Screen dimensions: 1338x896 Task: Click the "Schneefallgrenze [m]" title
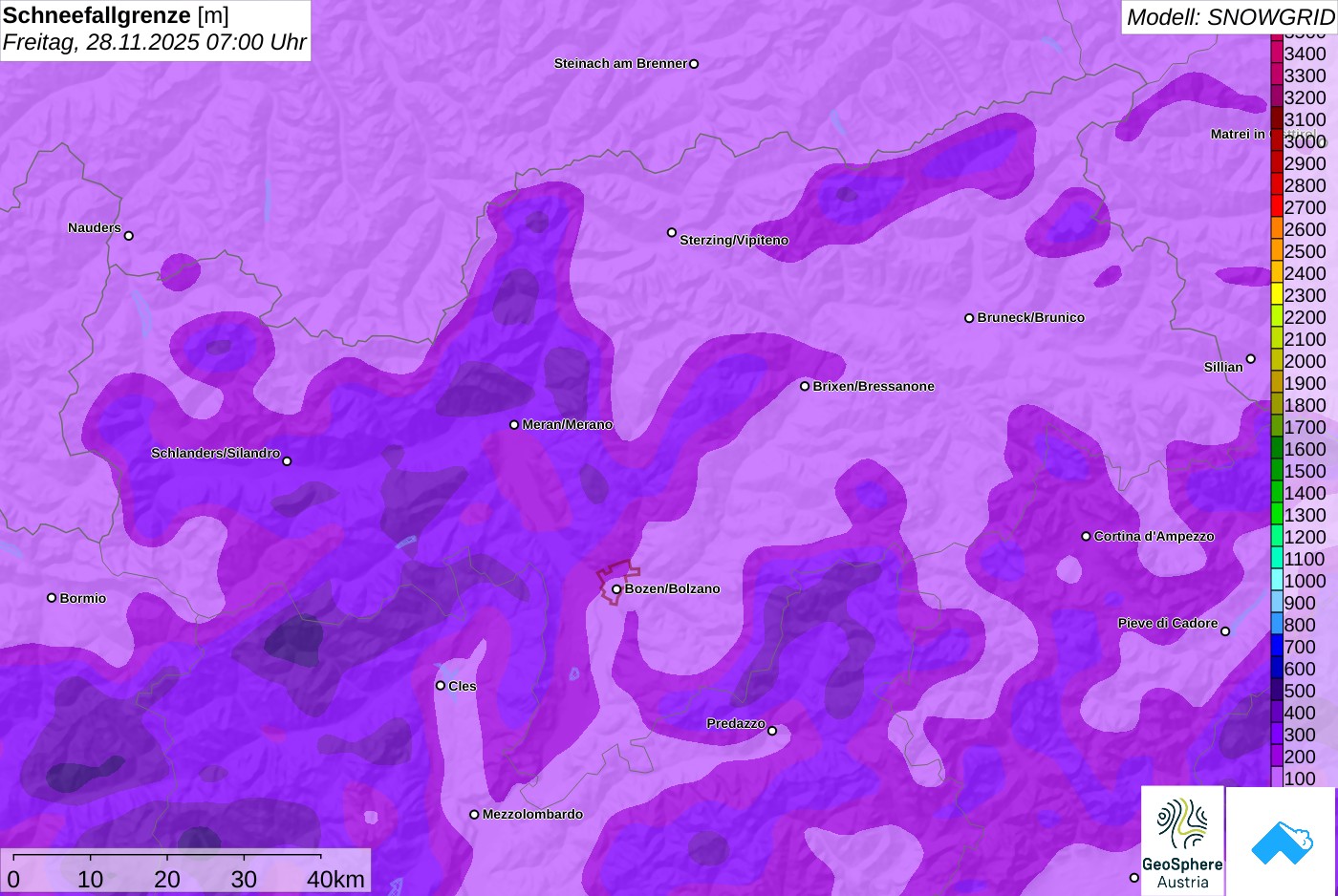coord(116,15)
